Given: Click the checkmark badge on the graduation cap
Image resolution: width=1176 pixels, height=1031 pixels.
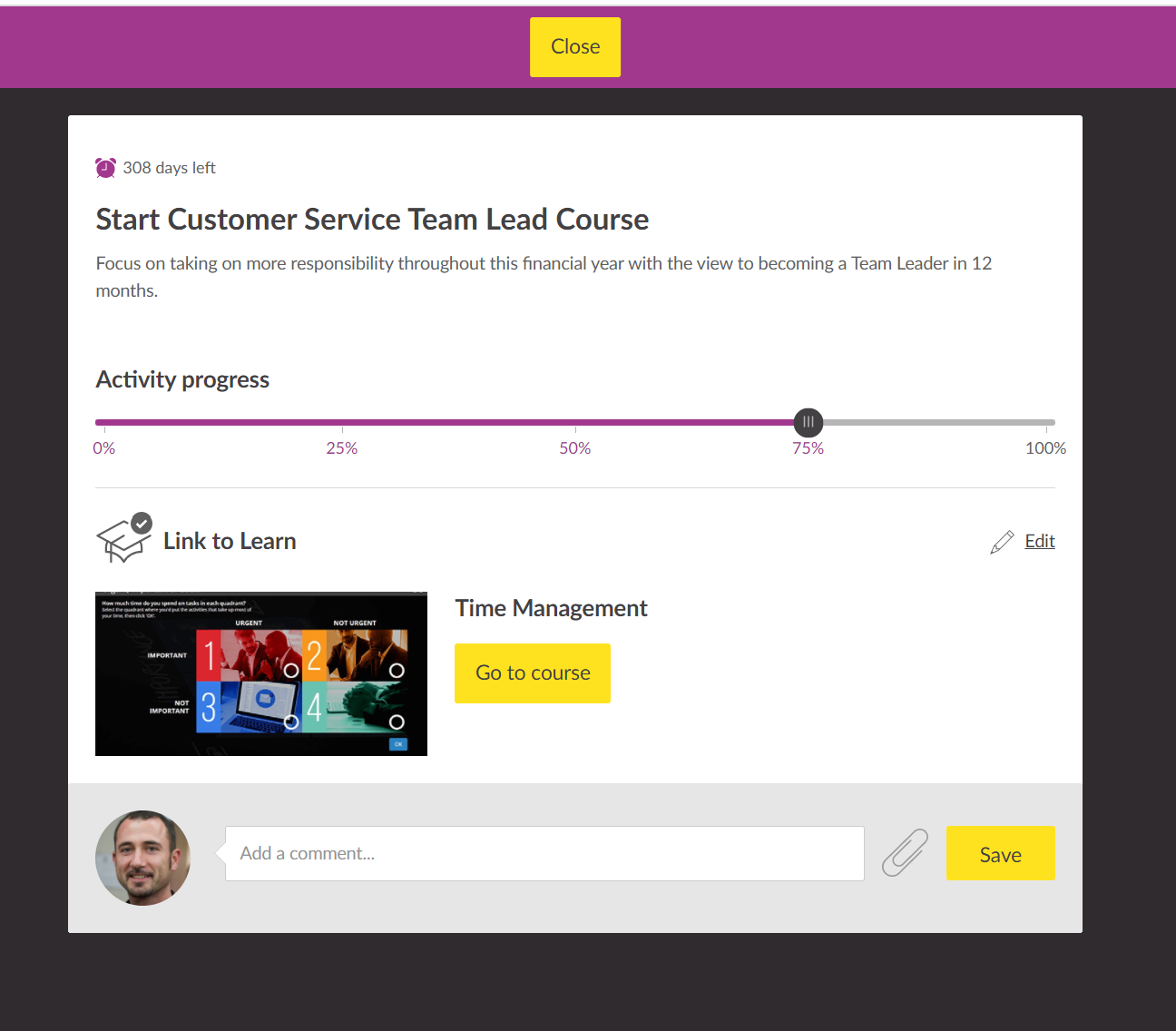Looking at the screenshot, I should [142, 523].
